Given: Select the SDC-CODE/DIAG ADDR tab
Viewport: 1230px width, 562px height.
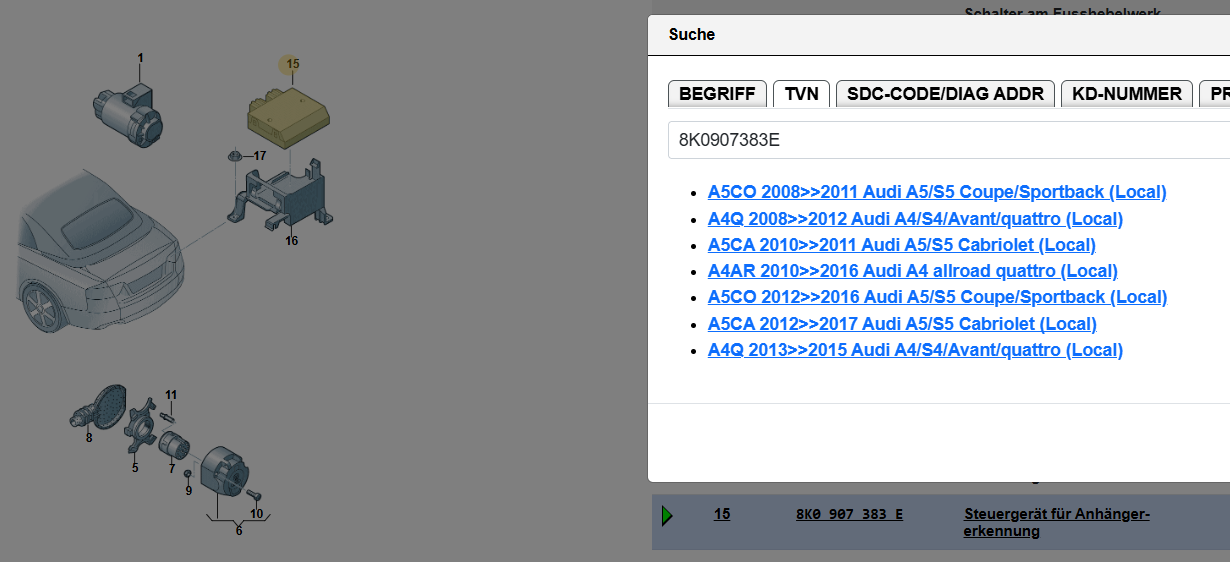Looking at the screenshot, I should point(945,94).
